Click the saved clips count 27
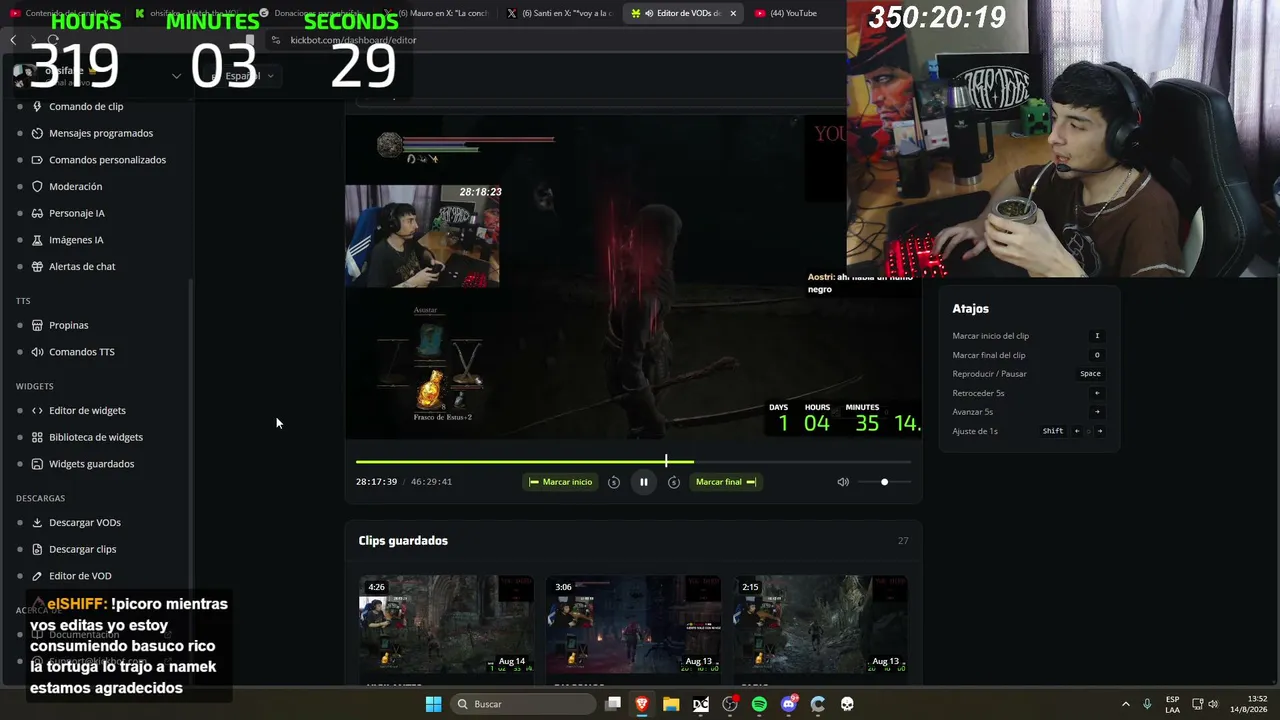This screenshot has height=720, width=1280. coord(903,541)
